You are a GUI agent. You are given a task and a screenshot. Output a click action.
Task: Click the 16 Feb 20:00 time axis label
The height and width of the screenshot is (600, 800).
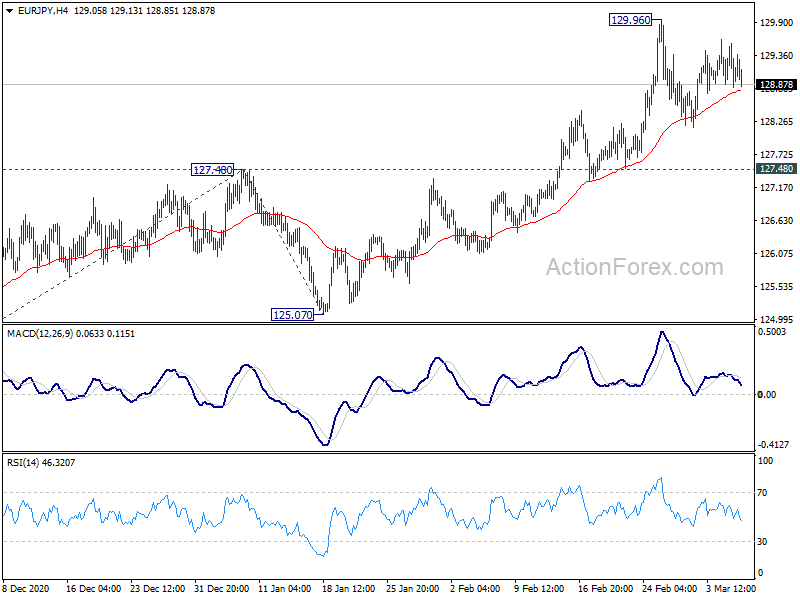pyautogui.click(x=606, y=588)
